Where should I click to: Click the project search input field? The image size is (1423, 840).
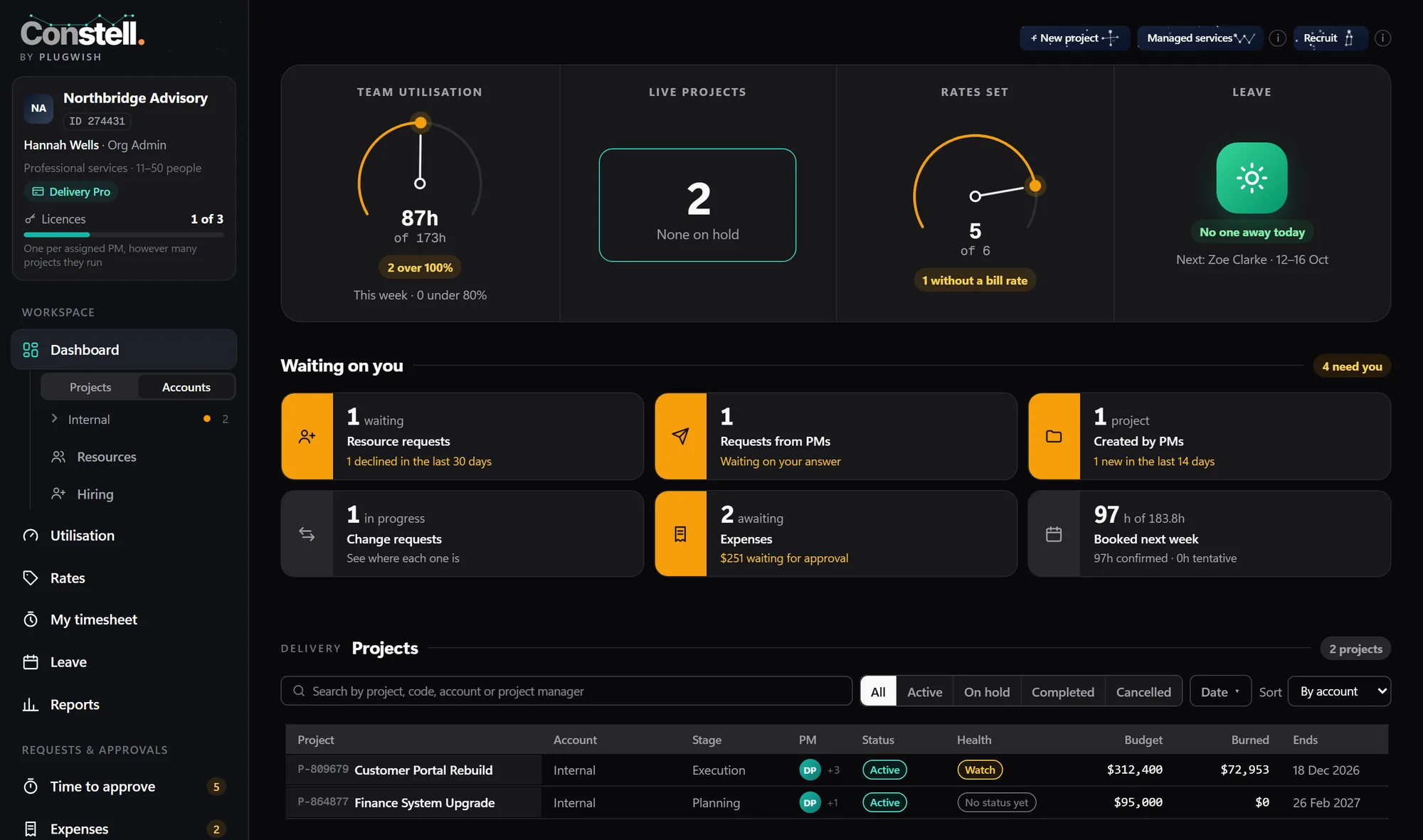coord(566,691)
